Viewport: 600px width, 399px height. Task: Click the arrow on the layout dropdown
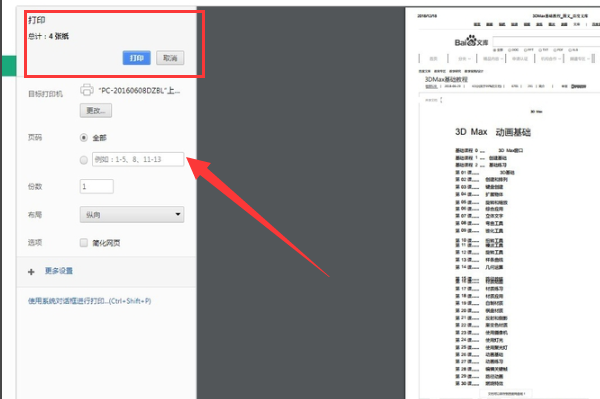178,214
